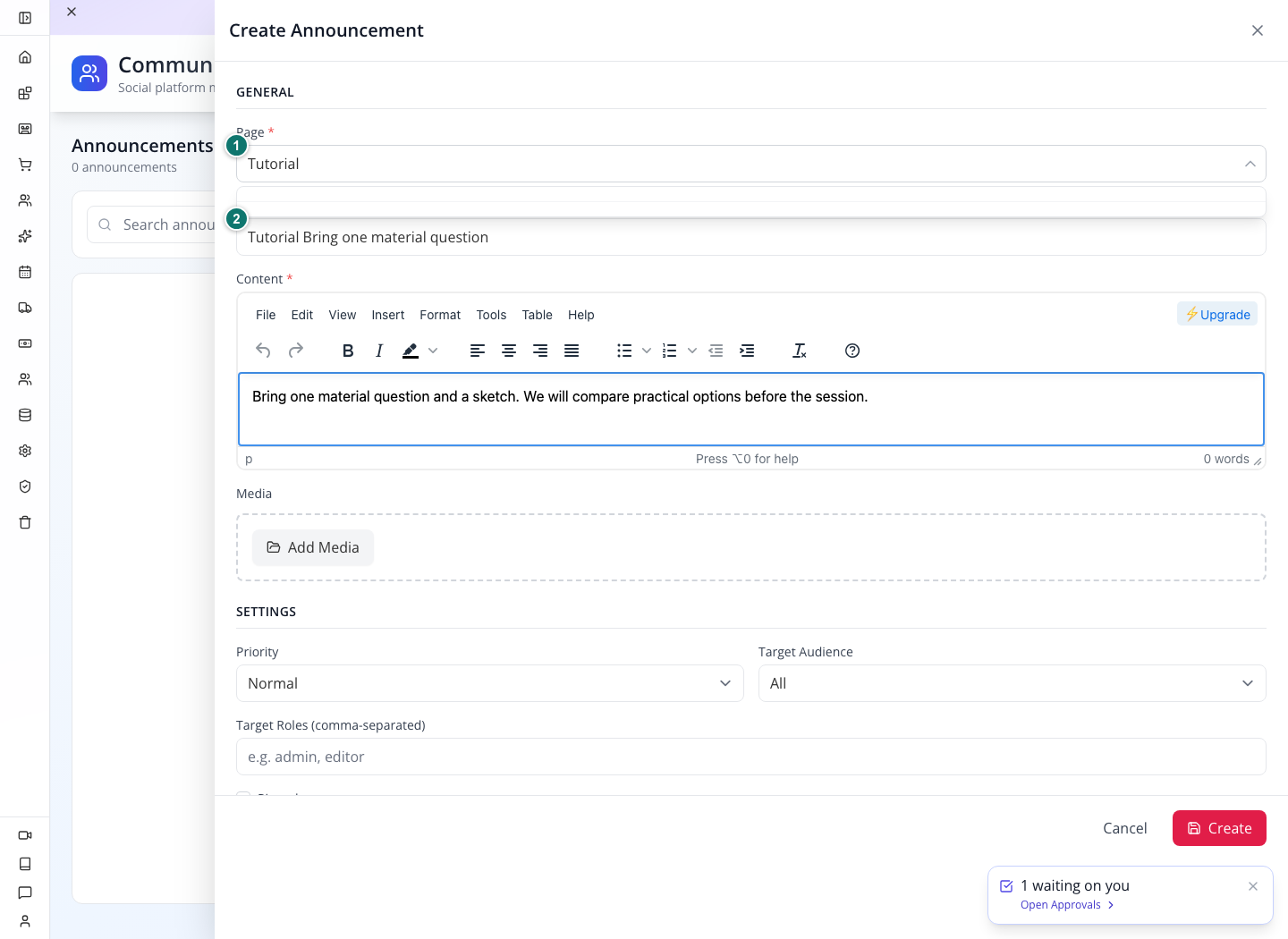The height and width of the screenshot is (939, 1288).
Task: Align text left in the editor
Action: coord(478,351)
